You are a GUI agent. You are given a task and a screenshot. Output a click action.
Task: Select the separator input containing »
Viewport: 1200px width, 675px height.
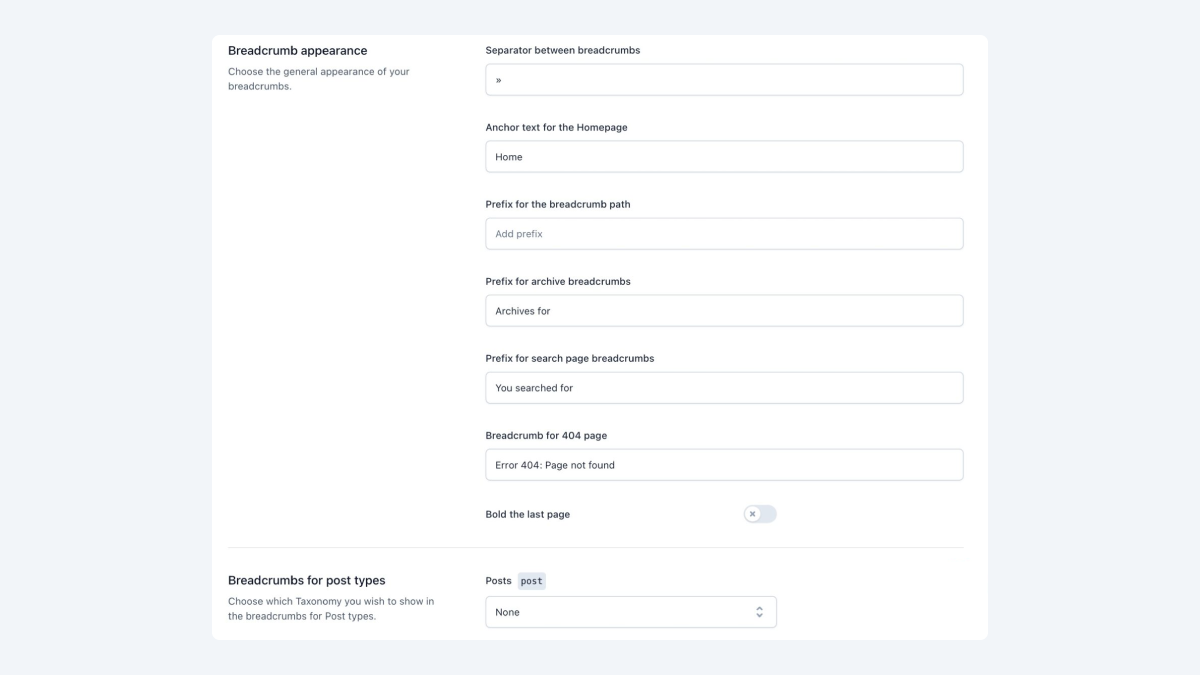point(724,79)
